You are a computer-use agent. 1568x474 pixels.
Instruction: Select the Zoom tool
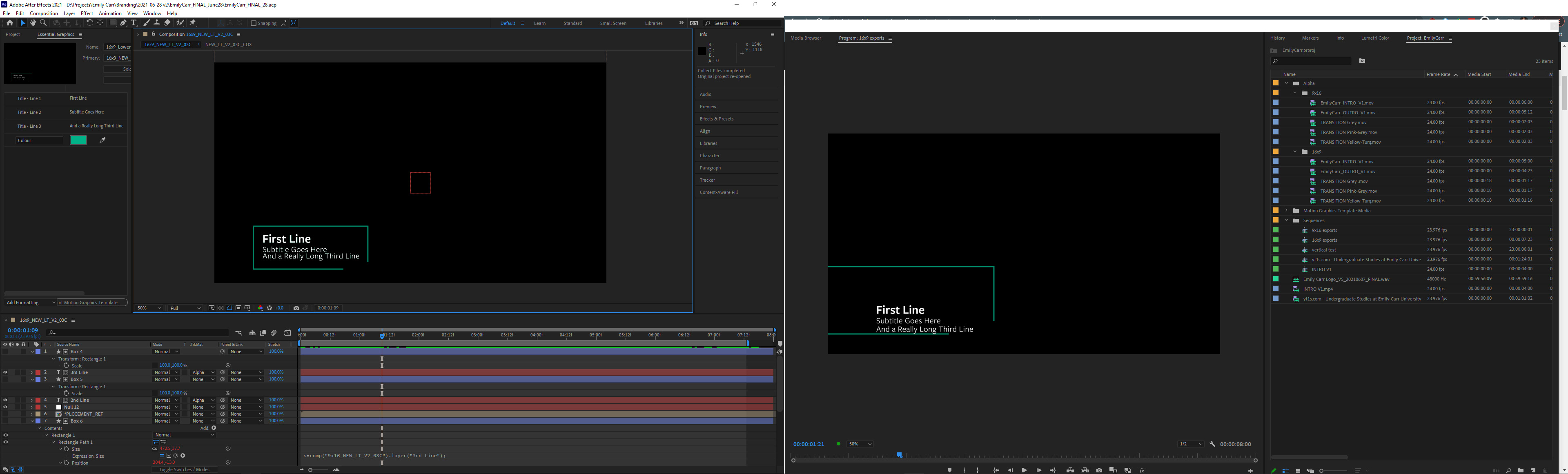[x=43, y=22]
